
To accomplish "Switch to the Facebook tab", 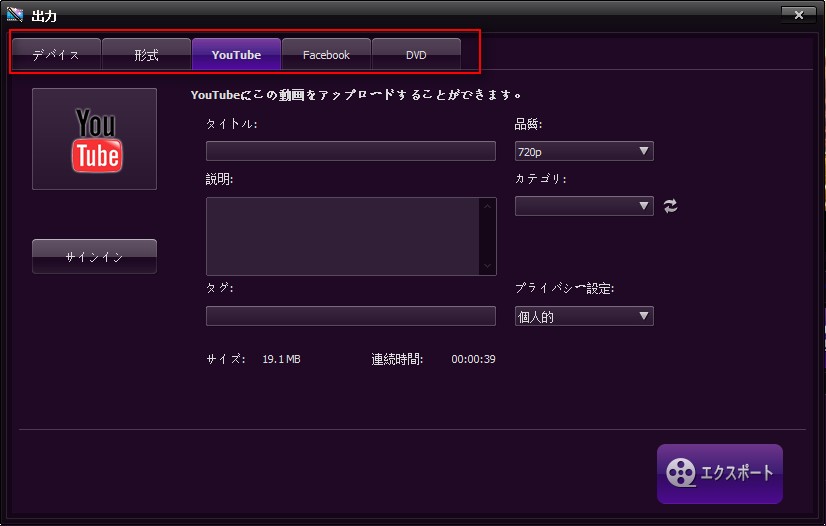I will coord(326,54).
